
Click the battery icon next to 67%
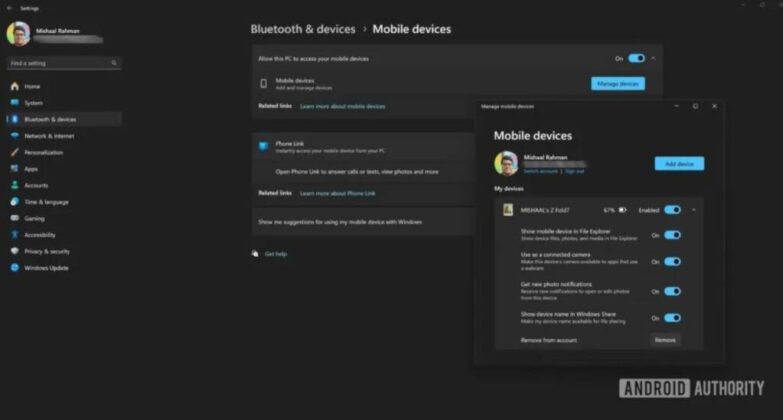[x=623, y=210]
